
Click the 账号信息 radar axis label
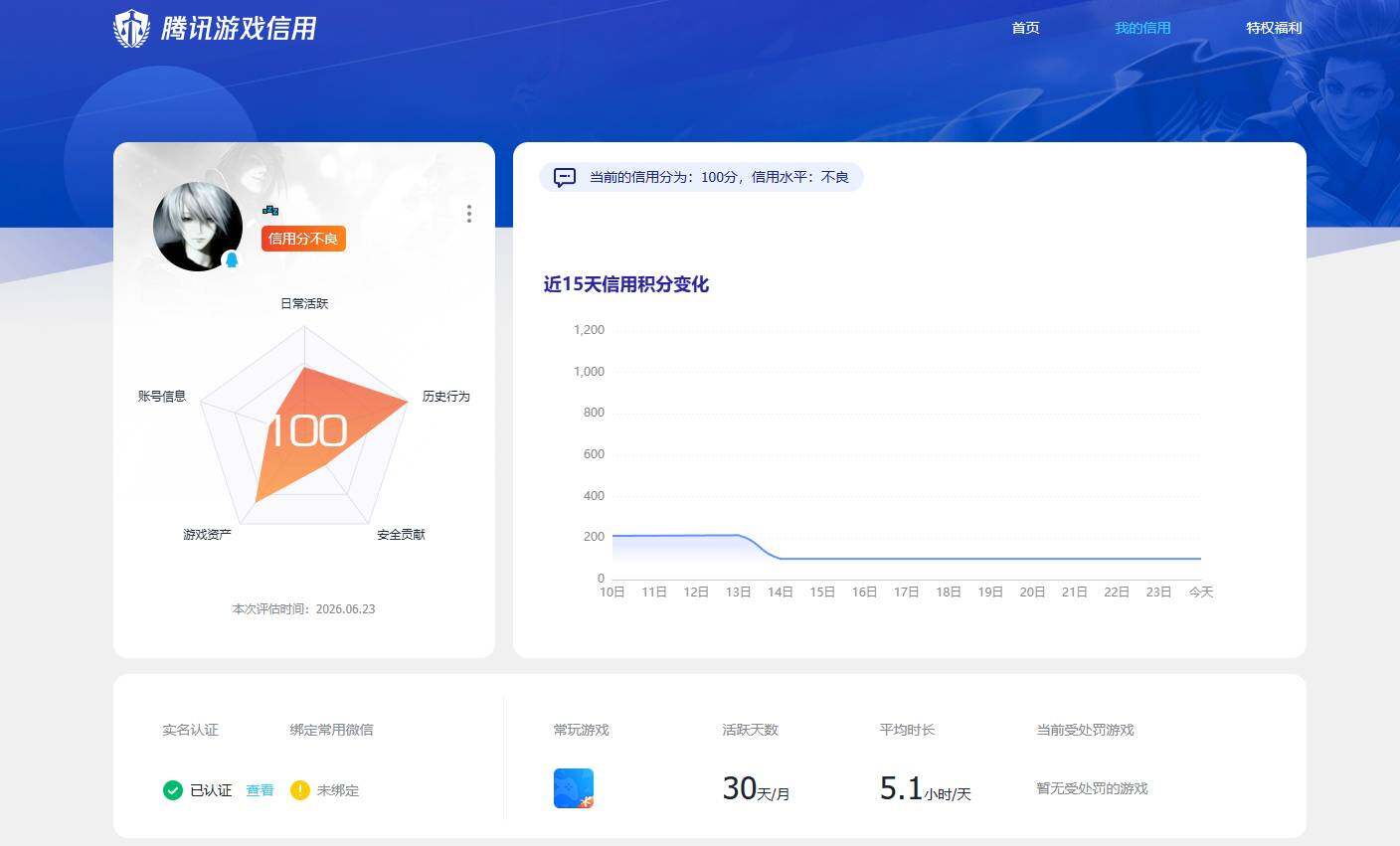162,396
